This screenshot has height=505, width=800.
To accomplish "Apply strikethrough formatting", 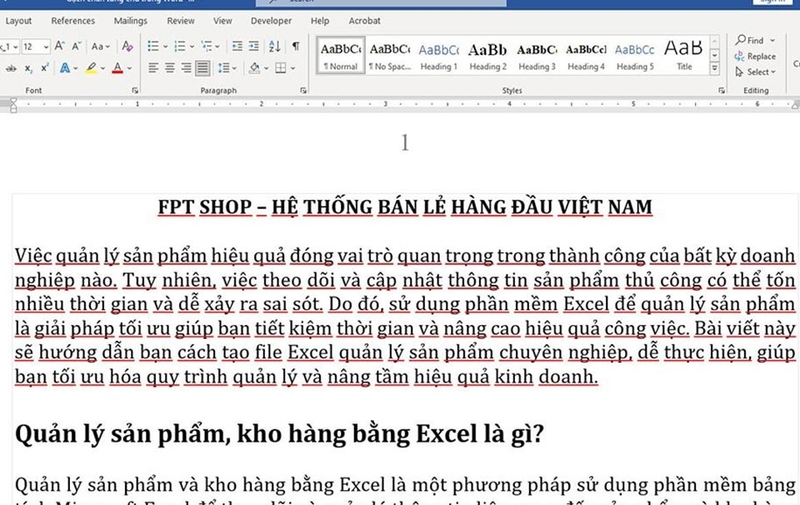I will tap(11, 68).
